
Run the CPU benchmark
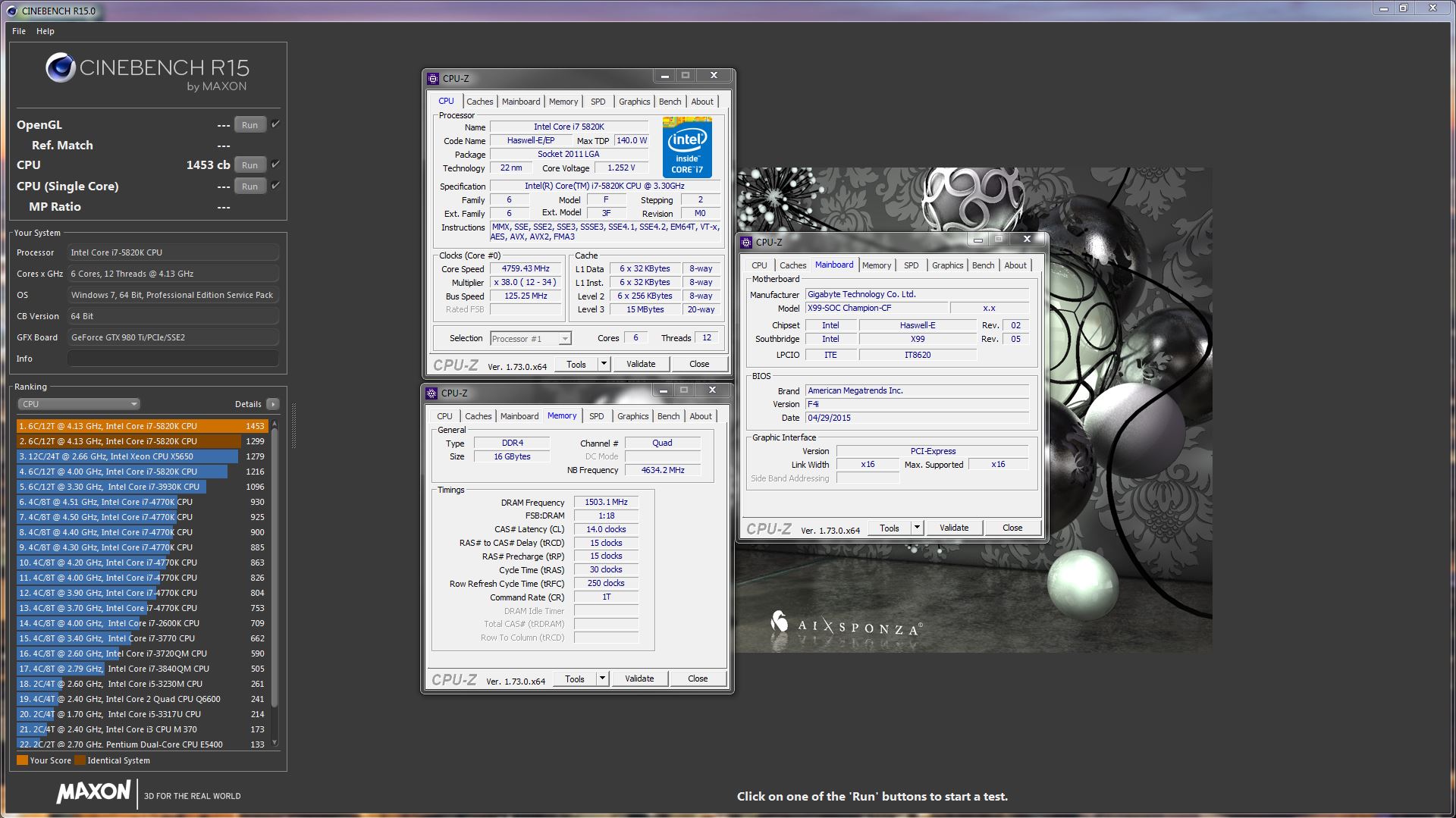coord(250,165)
